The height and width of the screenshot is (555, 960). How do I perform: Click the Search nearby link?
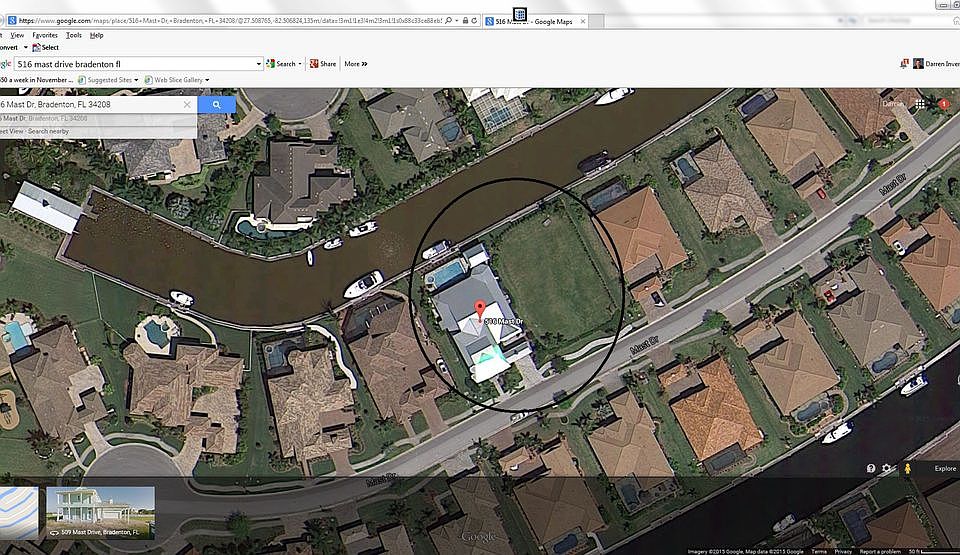(x=48, y=131)
